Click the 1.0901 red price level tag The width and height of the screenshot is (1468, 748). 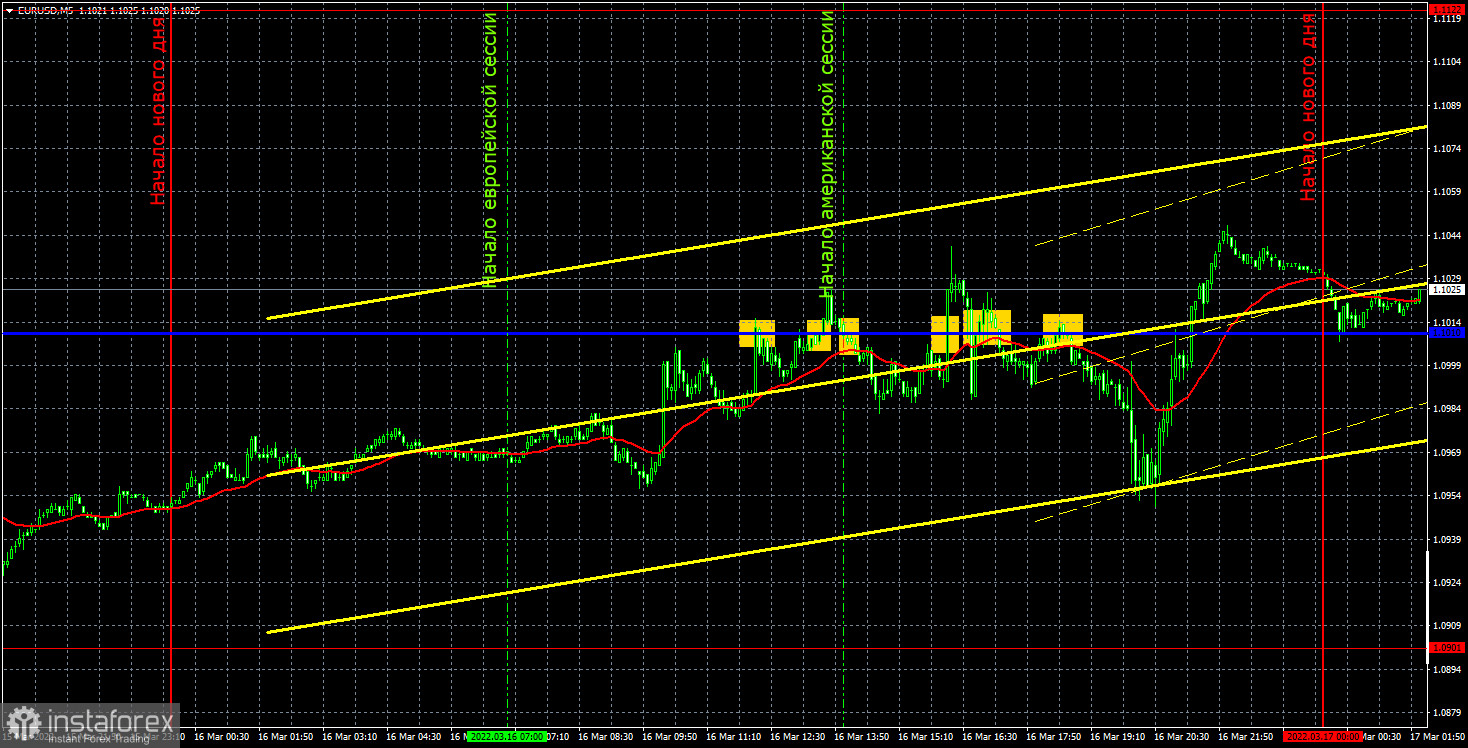pos(1446,648)
